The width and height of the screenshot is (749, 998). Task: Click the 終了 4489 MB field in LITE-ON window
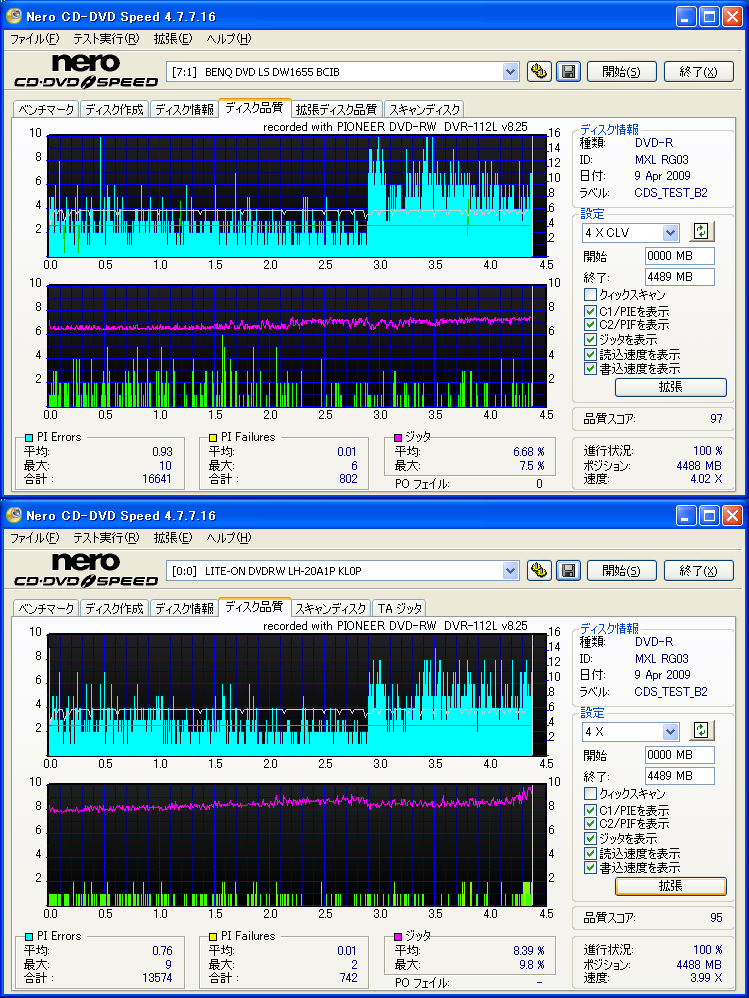coord(680,776)
